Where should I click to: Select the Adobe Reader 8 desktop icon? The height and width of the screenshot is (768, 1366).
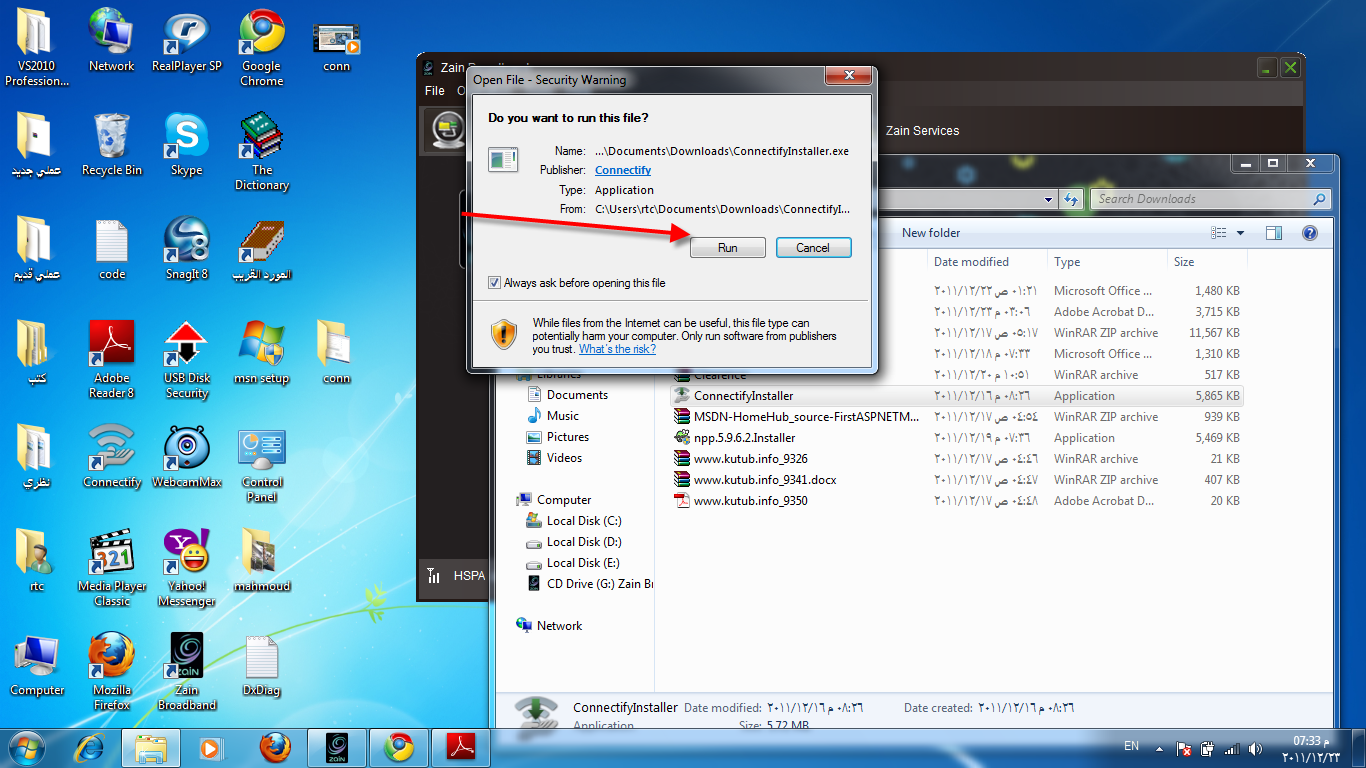tap(112, 359)
